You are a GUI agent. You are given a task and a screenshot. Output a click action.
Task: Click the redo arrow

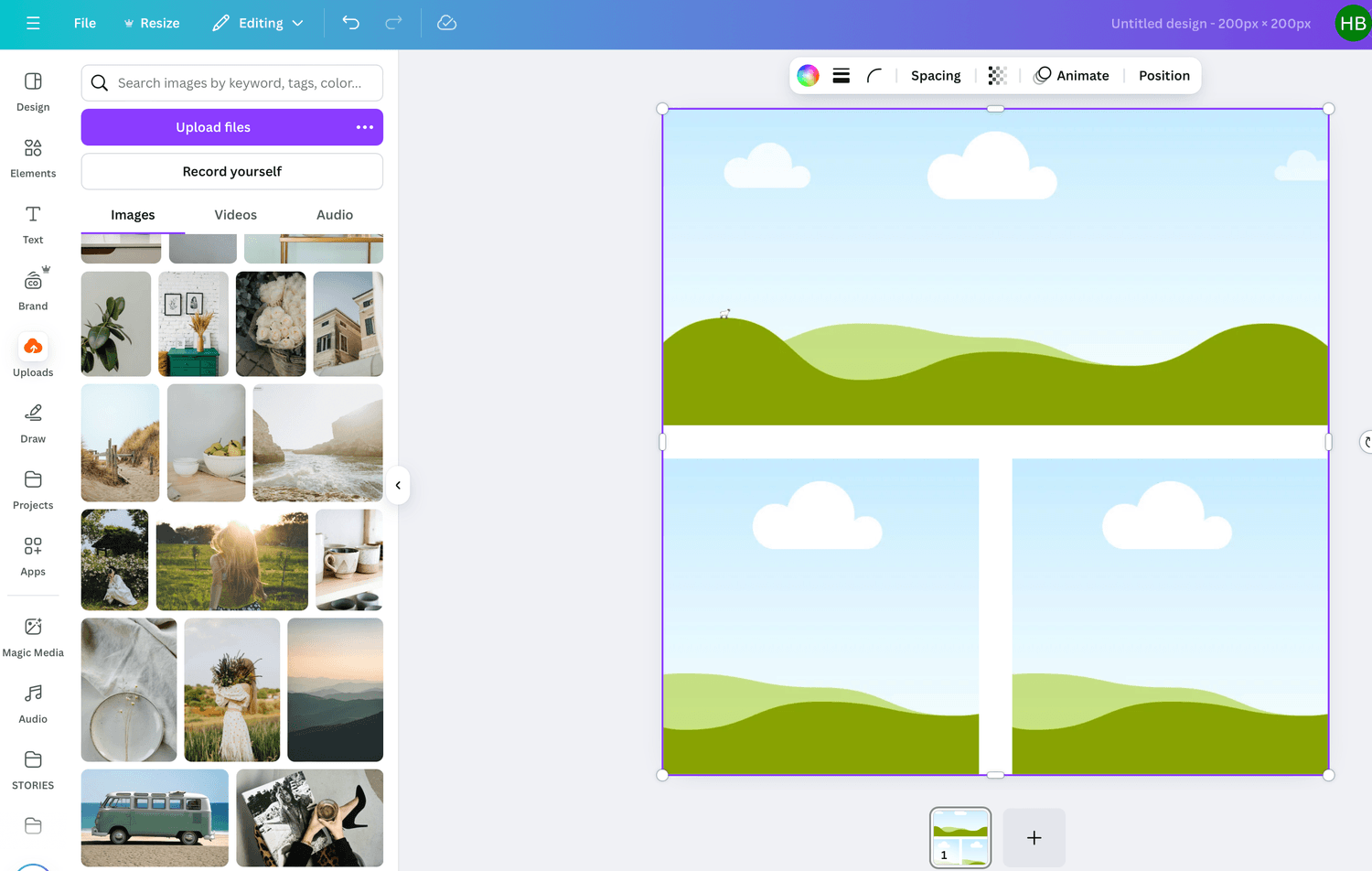click(x=393, y=23)
